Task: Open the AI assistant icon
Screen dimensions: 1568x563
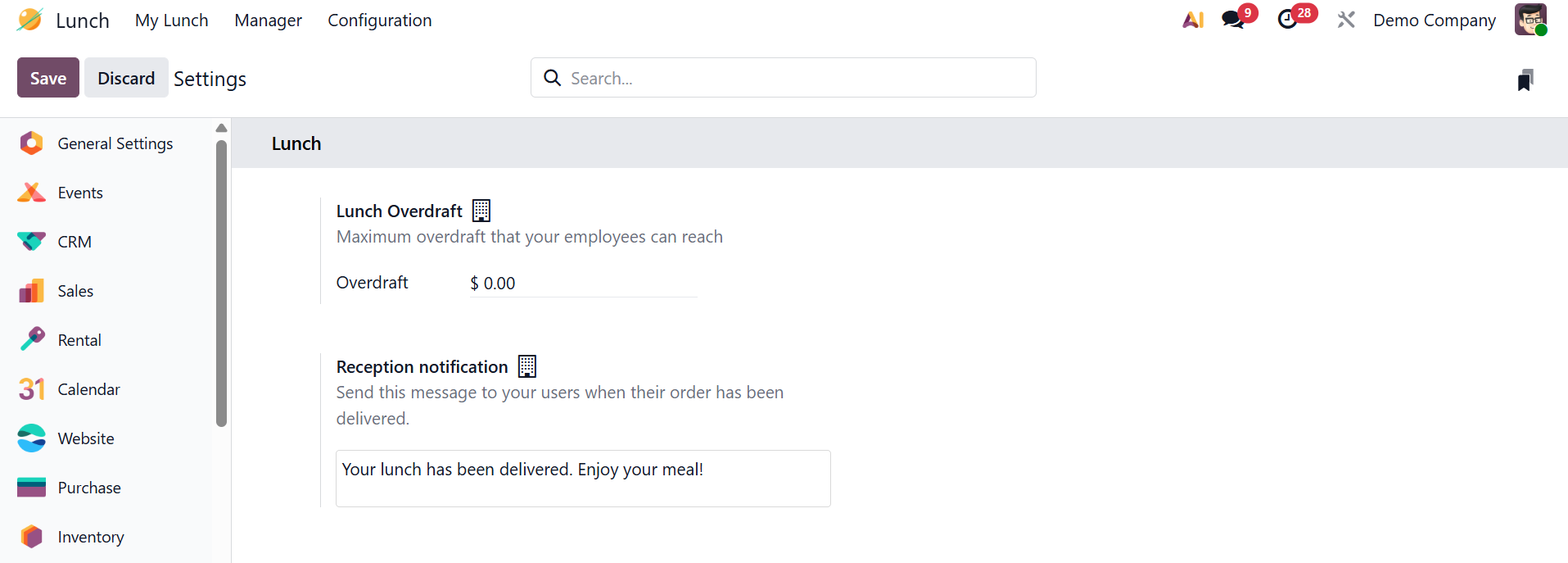Action: tap(1193, 20)
